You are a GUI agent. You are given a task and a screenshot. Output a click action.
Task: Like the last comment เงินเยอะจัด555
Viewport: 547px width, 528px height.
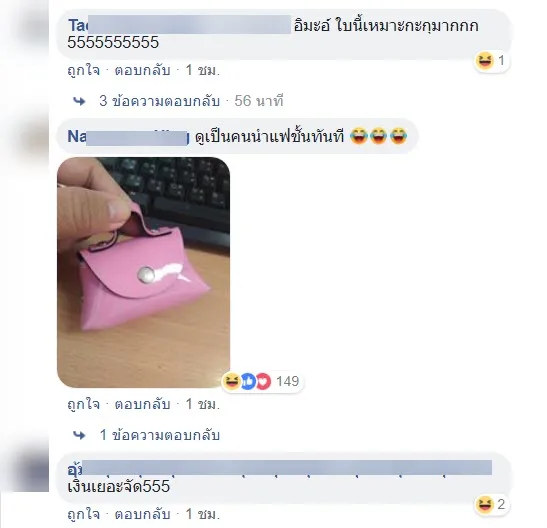(x=84, y=514)
